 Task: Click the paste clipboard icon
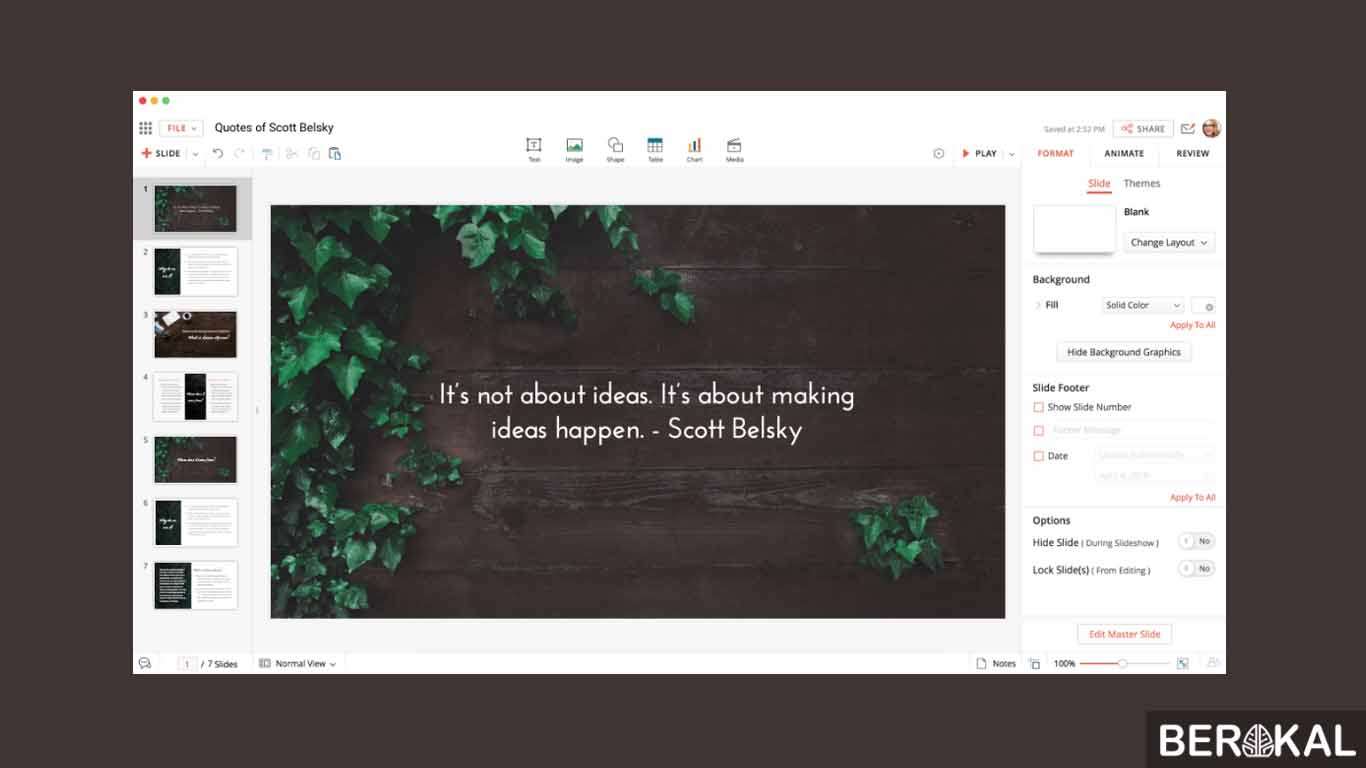(x=335, y=153)
